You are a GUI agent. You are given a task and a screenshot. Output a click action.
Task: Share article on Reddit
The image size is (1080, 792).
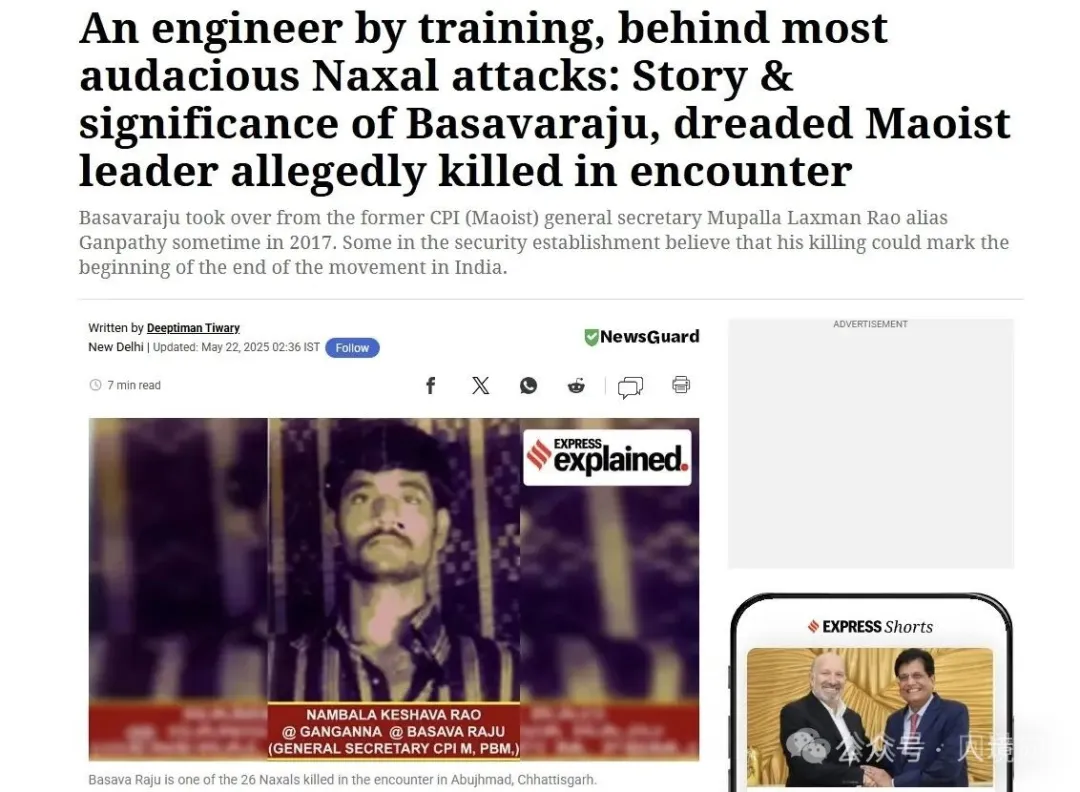pyautogui.click(x=577, y=386)
